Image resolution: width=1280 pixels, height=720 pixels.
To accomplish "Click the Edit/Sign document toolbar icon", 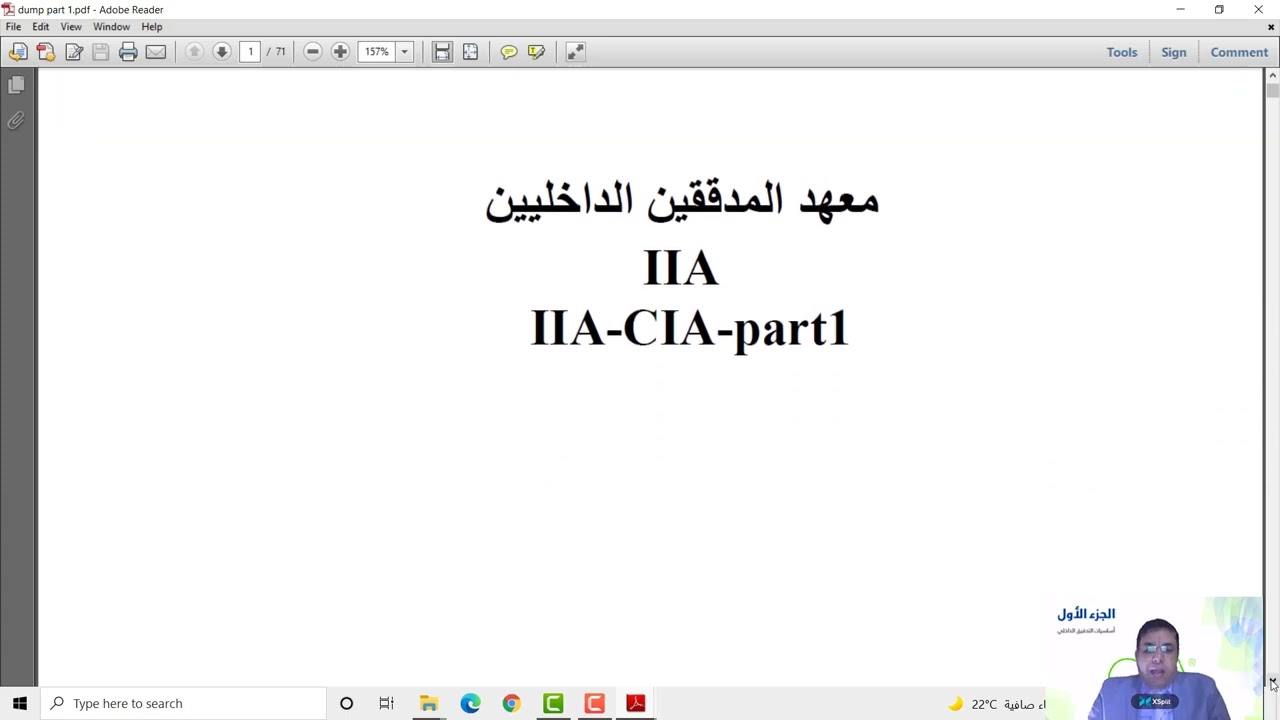I will [74, 52].
